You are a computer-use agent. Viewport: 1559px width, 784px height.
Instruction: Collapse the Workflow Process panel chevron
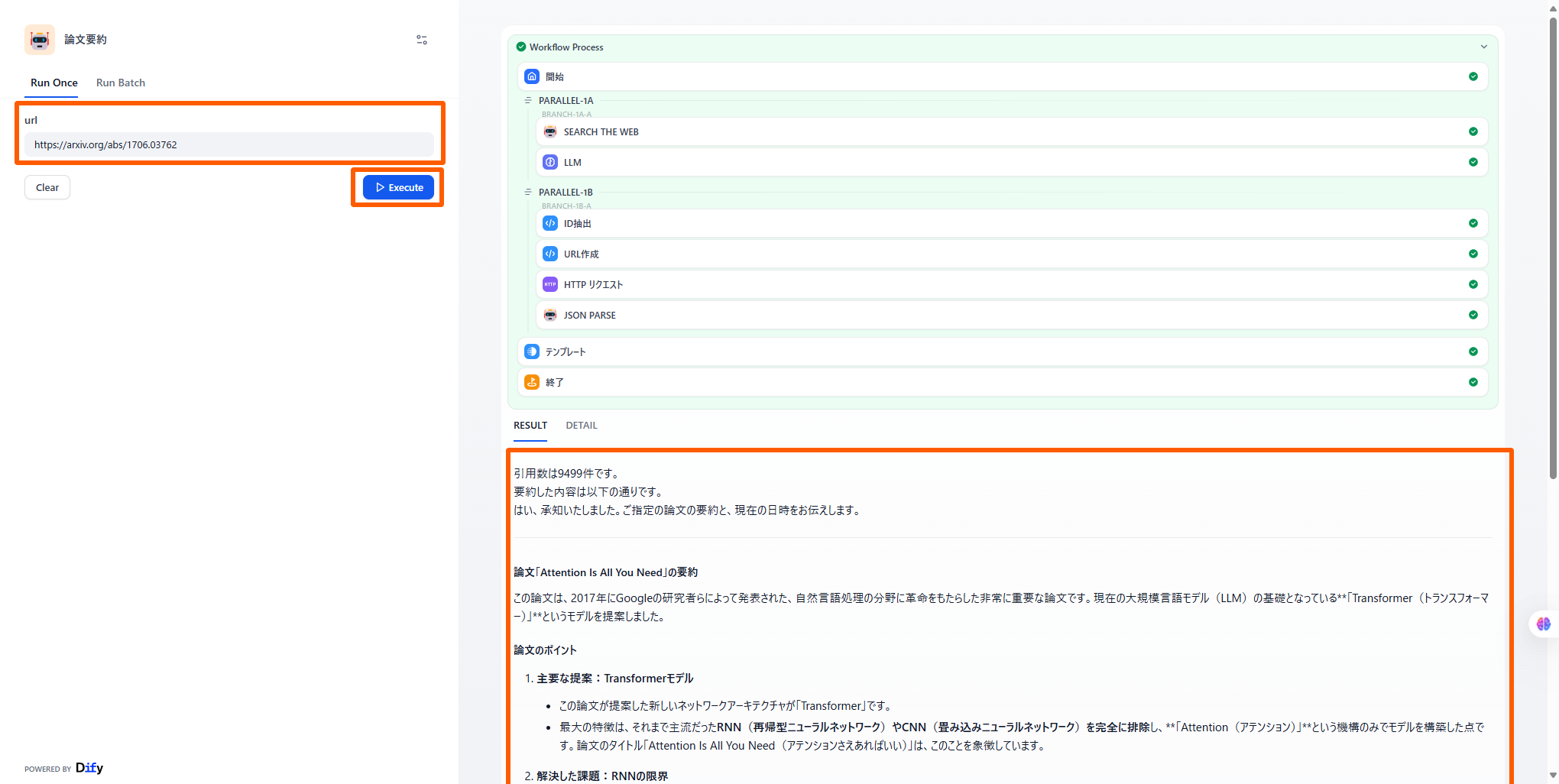[1483, 47]
